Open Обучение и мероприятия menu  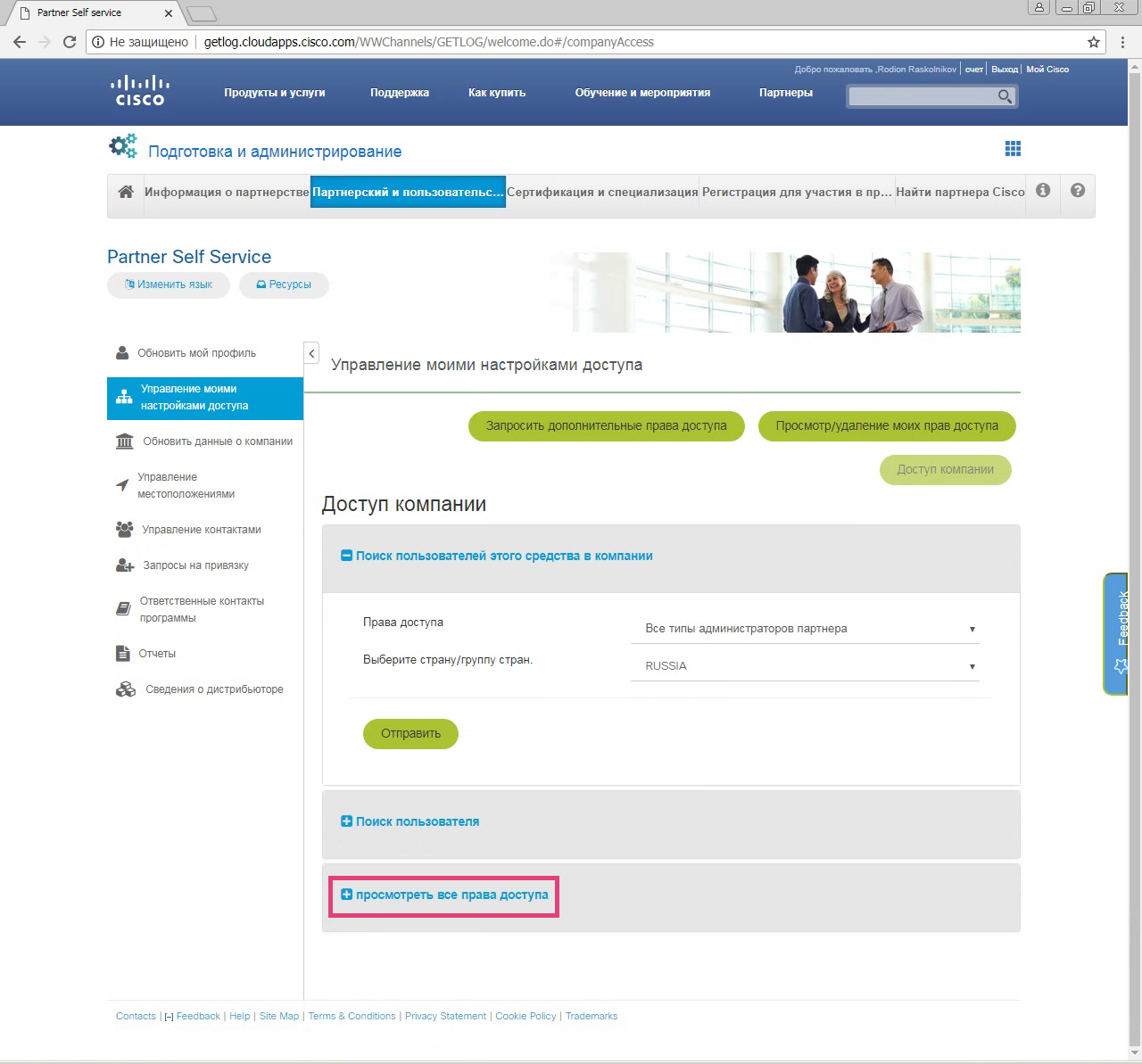pos(642,93)
